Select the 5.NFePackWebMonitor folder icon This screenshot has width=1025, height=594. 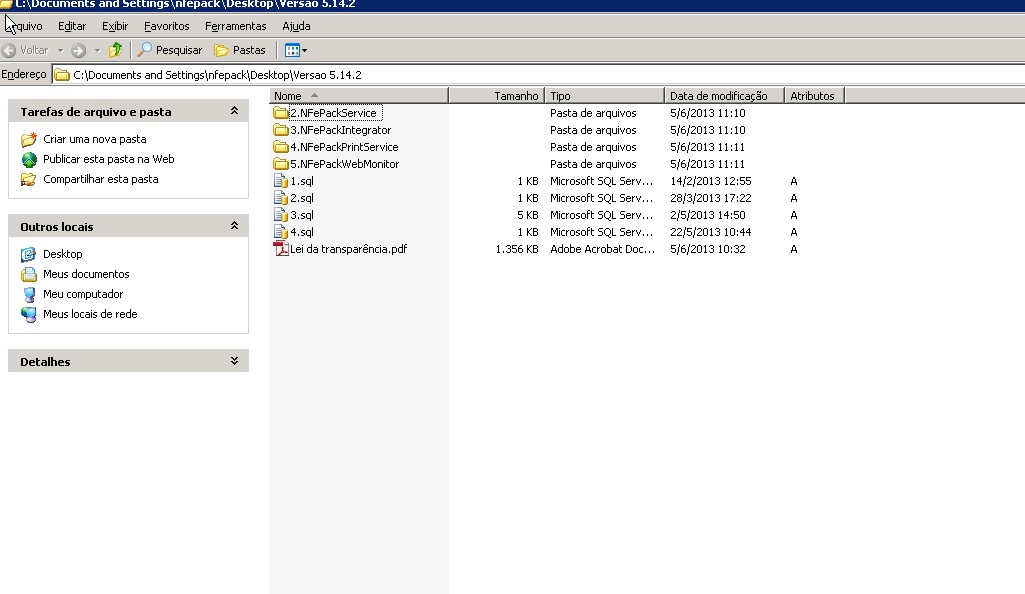click(x=281, y=164)
